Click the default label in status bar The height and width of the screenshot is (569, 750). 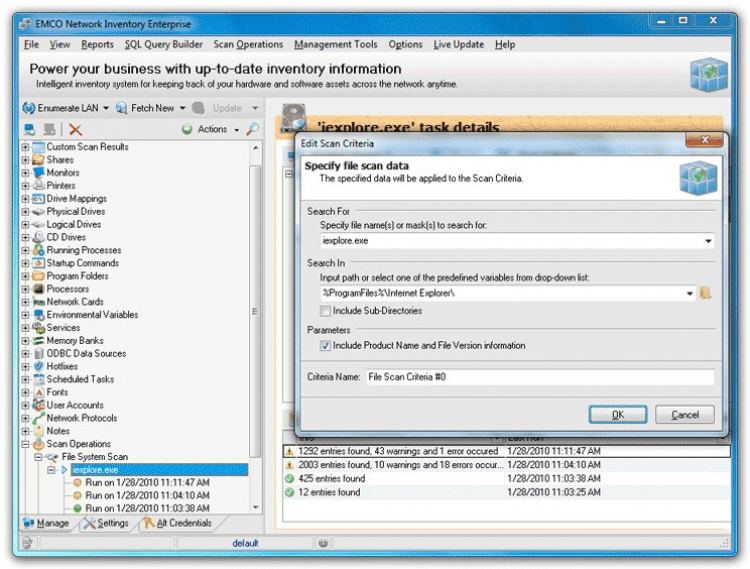click(x=245, y=543)
